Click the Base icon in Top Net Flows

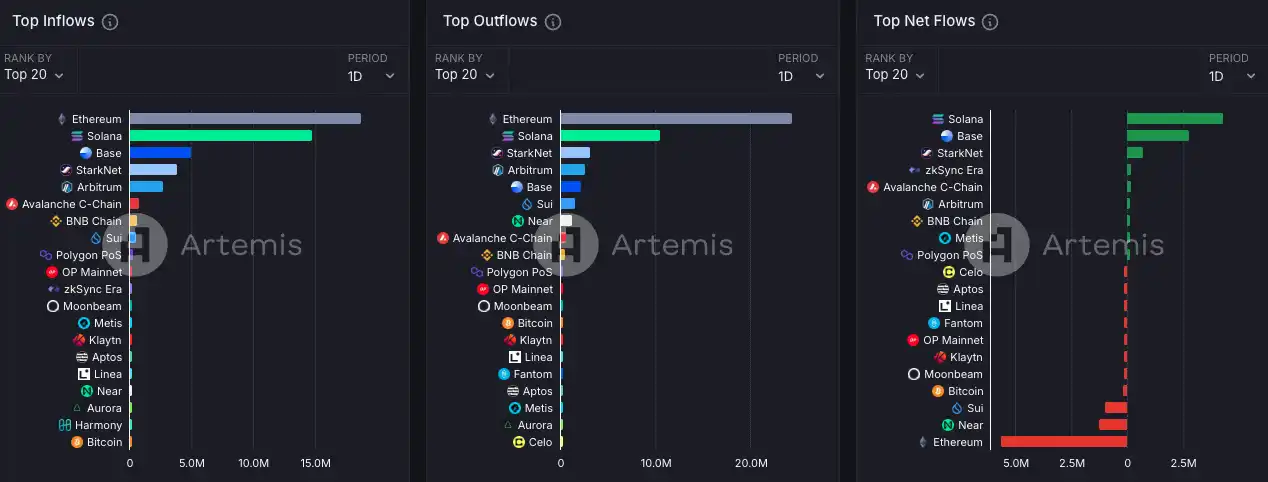pos(946,136)
